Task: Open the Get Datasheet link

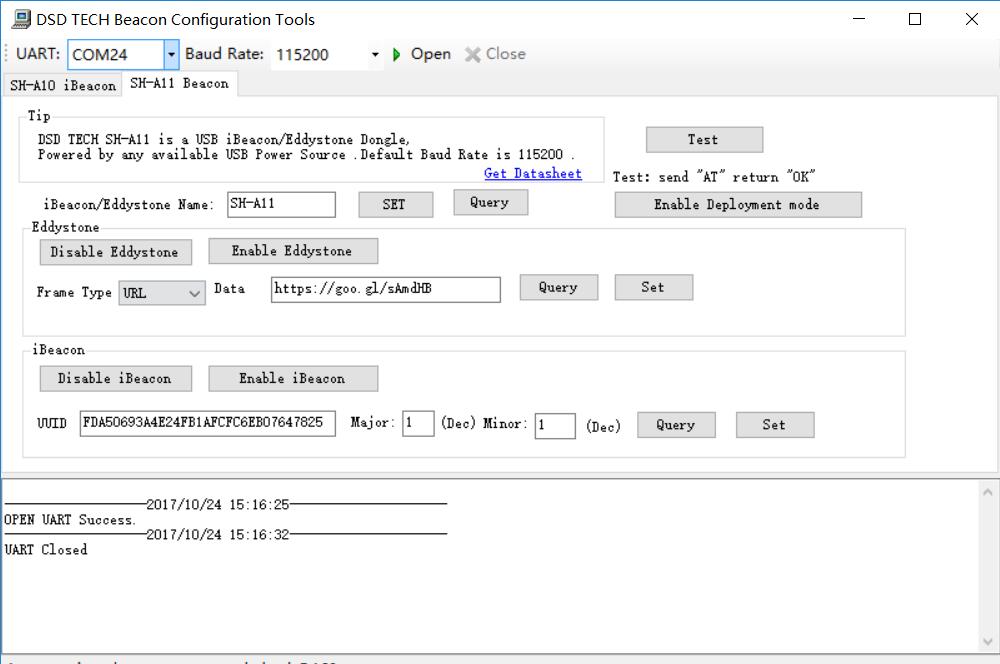Action: click(x=532, y=173)
